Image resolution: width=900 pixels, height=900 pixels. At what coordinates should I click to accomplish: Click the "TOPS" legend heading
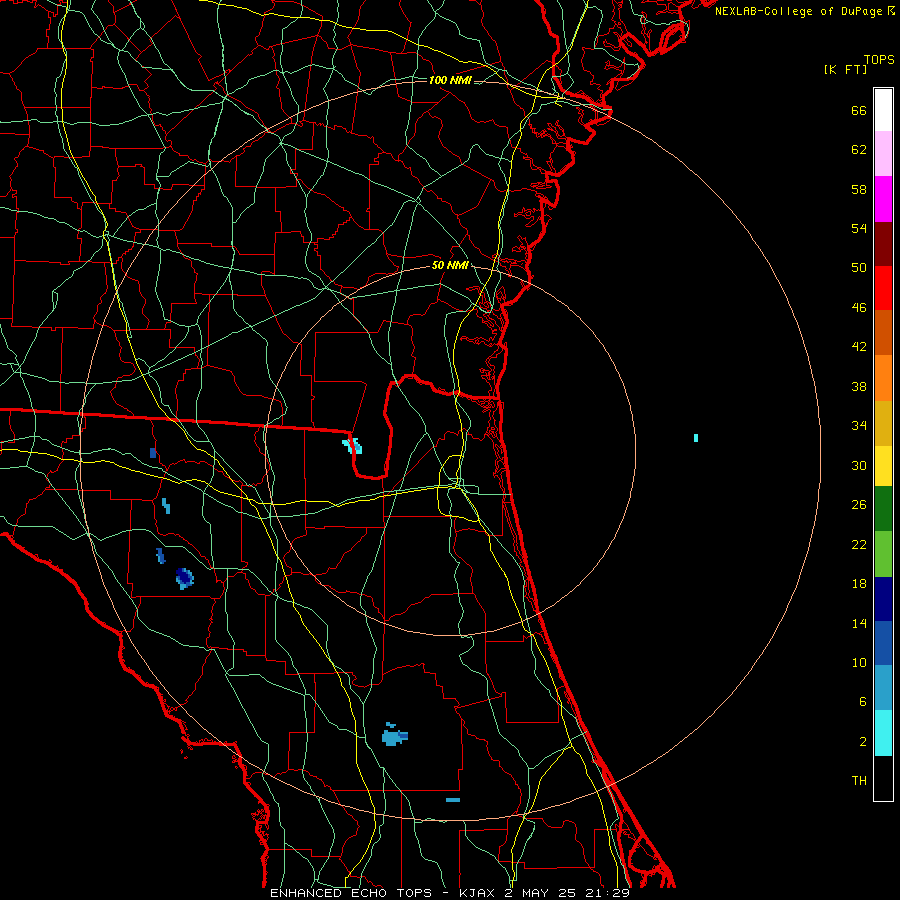point(879,60)
